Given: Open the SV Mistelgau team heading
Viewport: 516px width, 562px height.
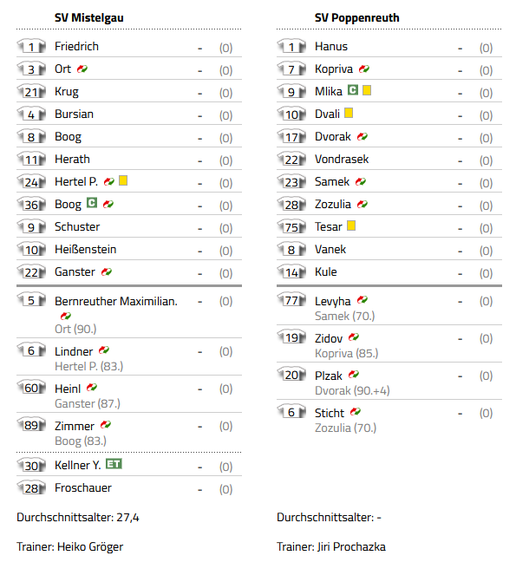Looking at the screenshot, I should (89, 18).
